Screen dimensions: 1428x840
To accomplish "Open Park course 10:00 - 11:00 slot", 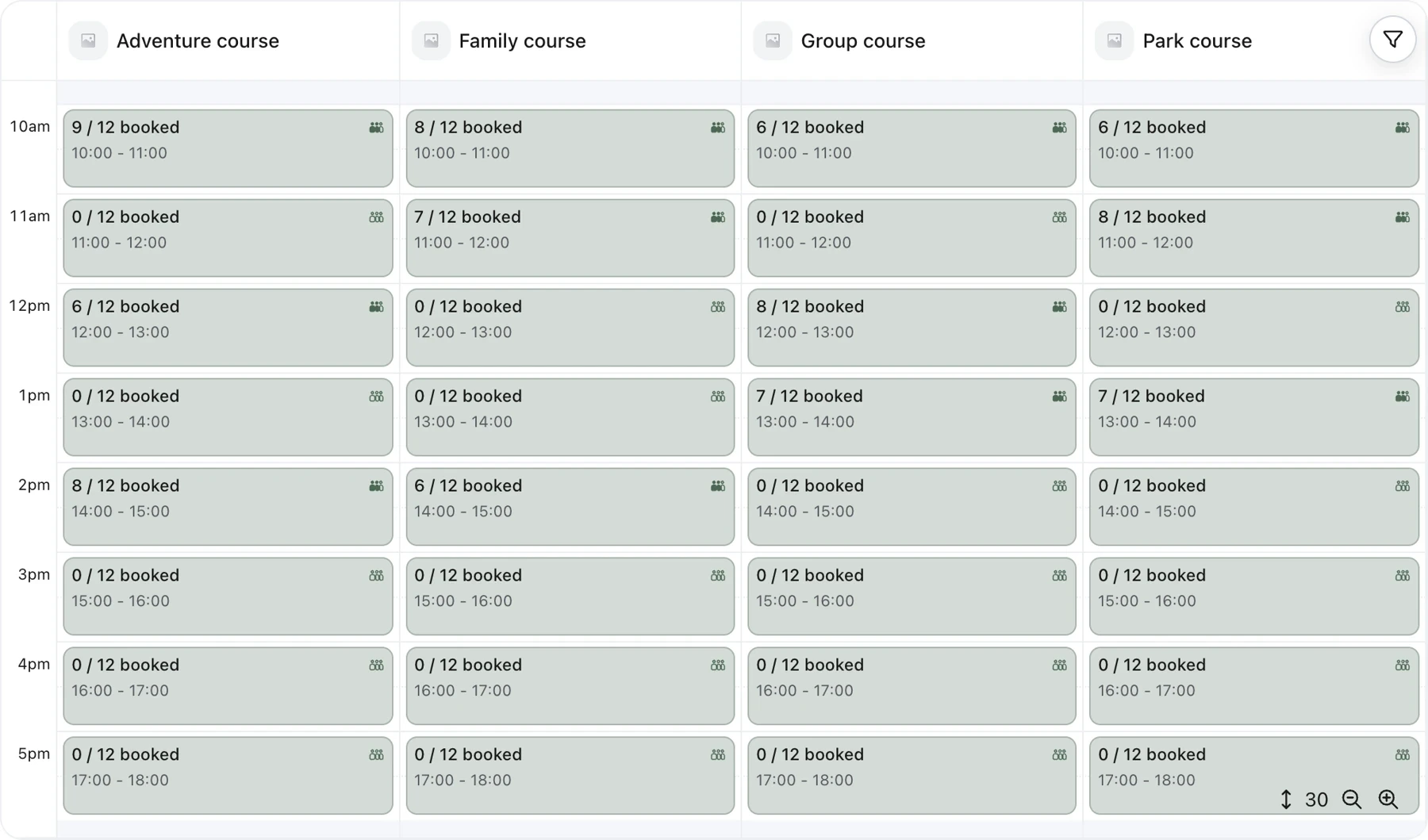I will (x=1254, y=148).
